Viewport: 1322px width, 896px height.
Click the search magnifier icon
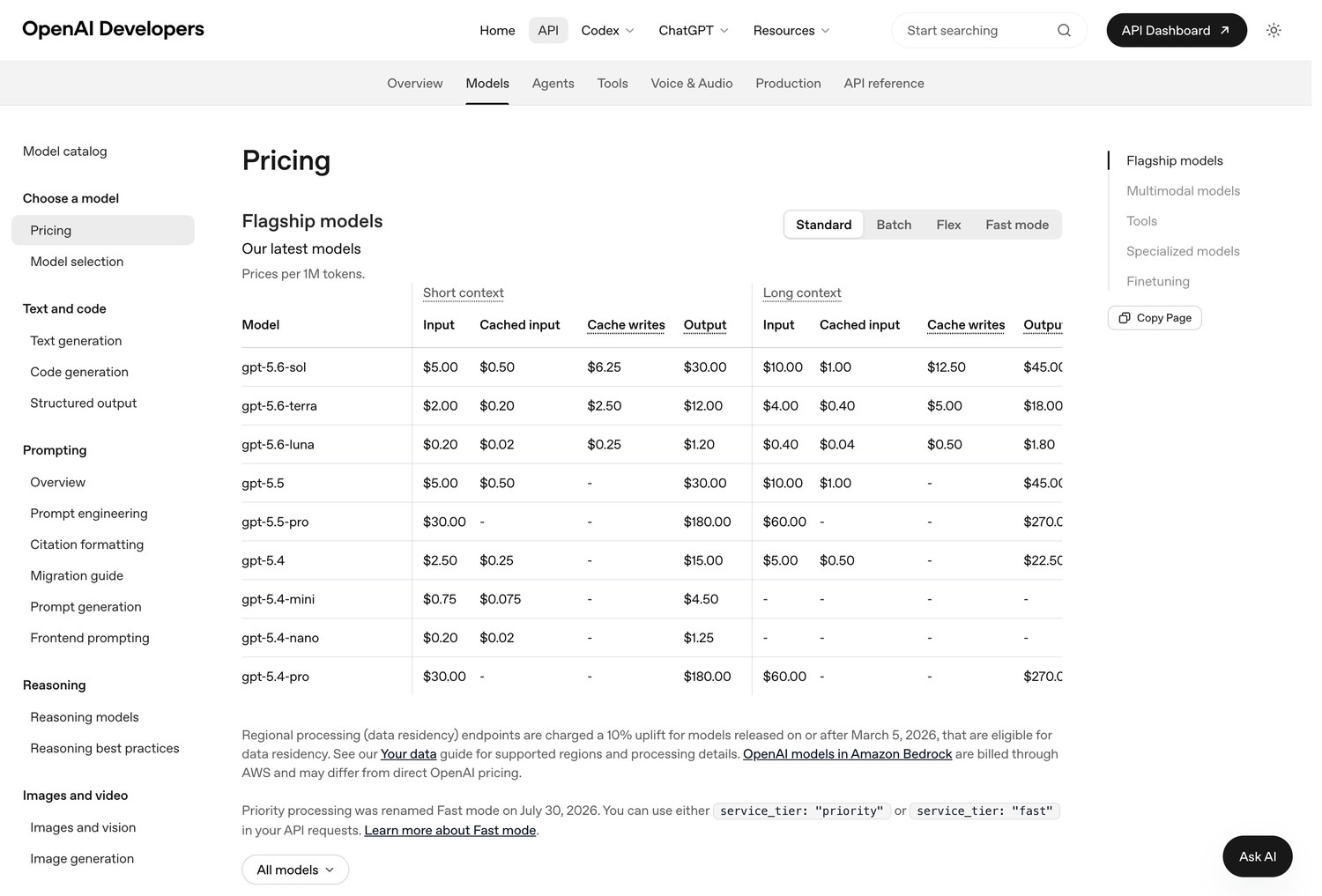tap(1064, 30)
